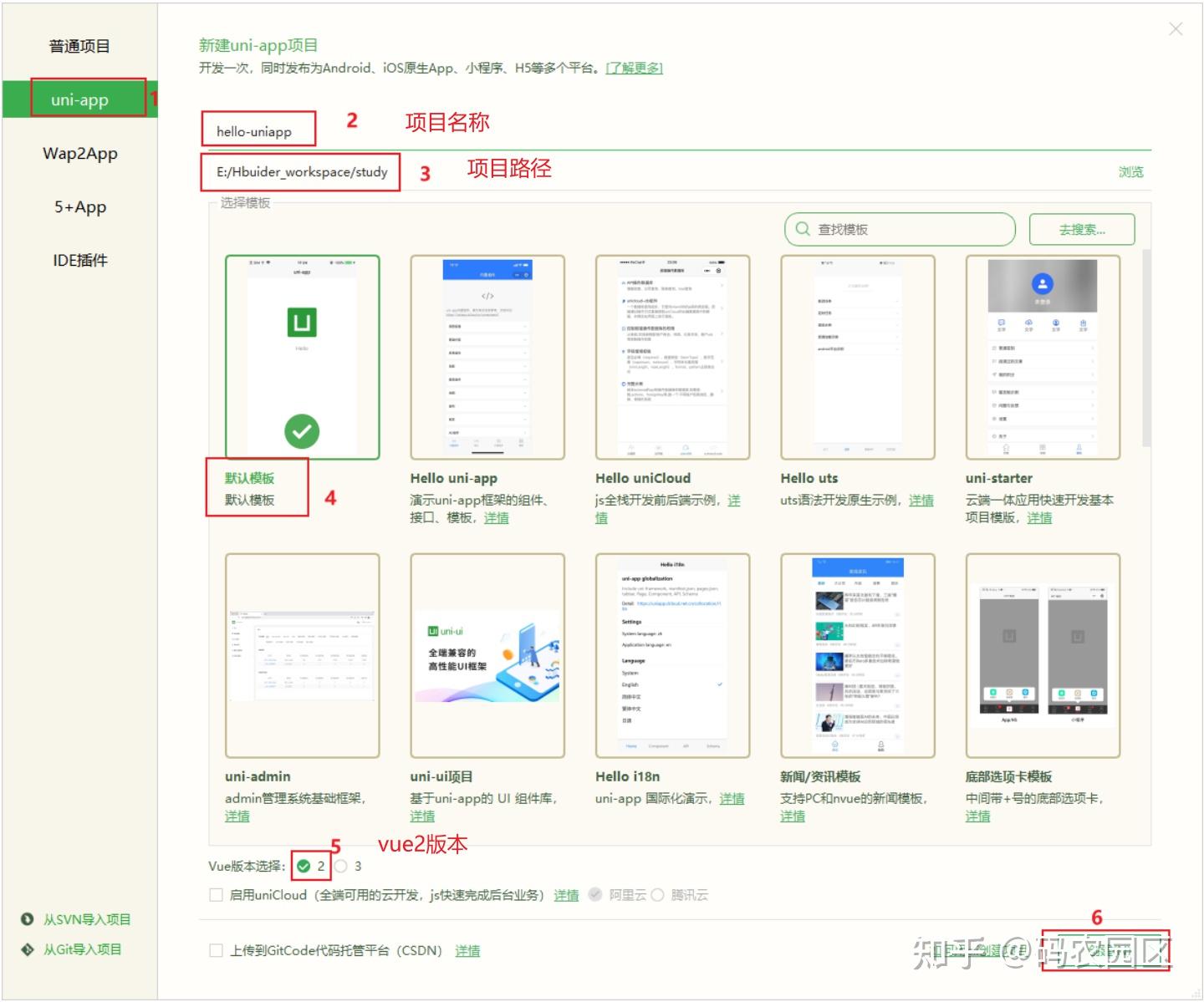The image size is (1204, 1002).
Task: Check 上传到GitCode代码托管平台 option
Action: pyautogui.click(x=216, y=950)
